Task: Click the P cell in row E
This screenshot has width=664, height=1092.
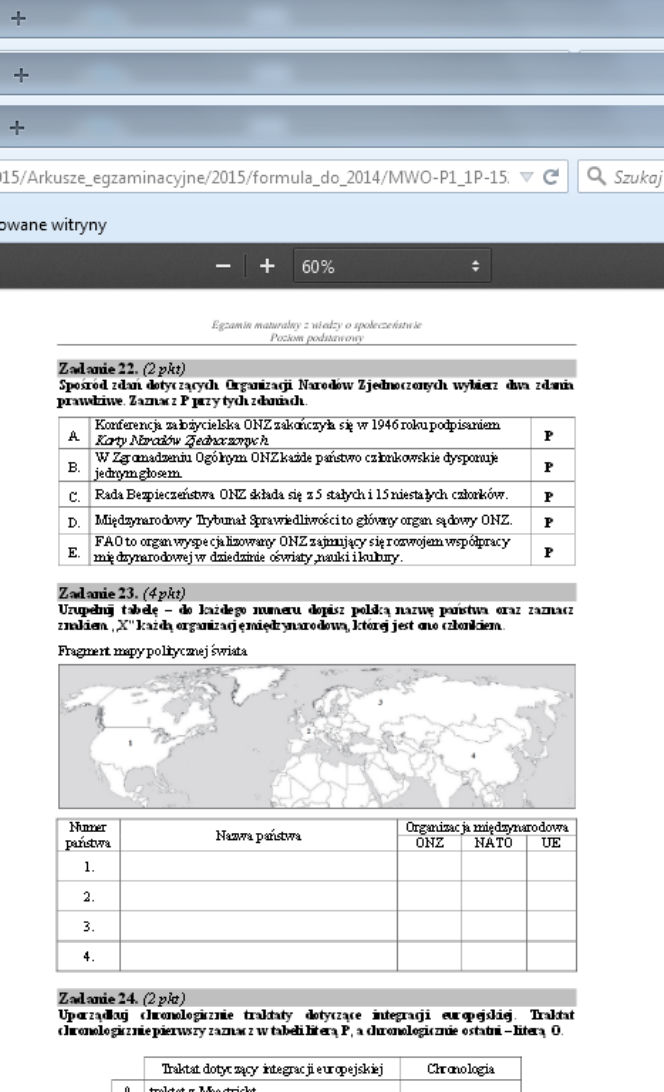Action: click(x=553, y=549)
